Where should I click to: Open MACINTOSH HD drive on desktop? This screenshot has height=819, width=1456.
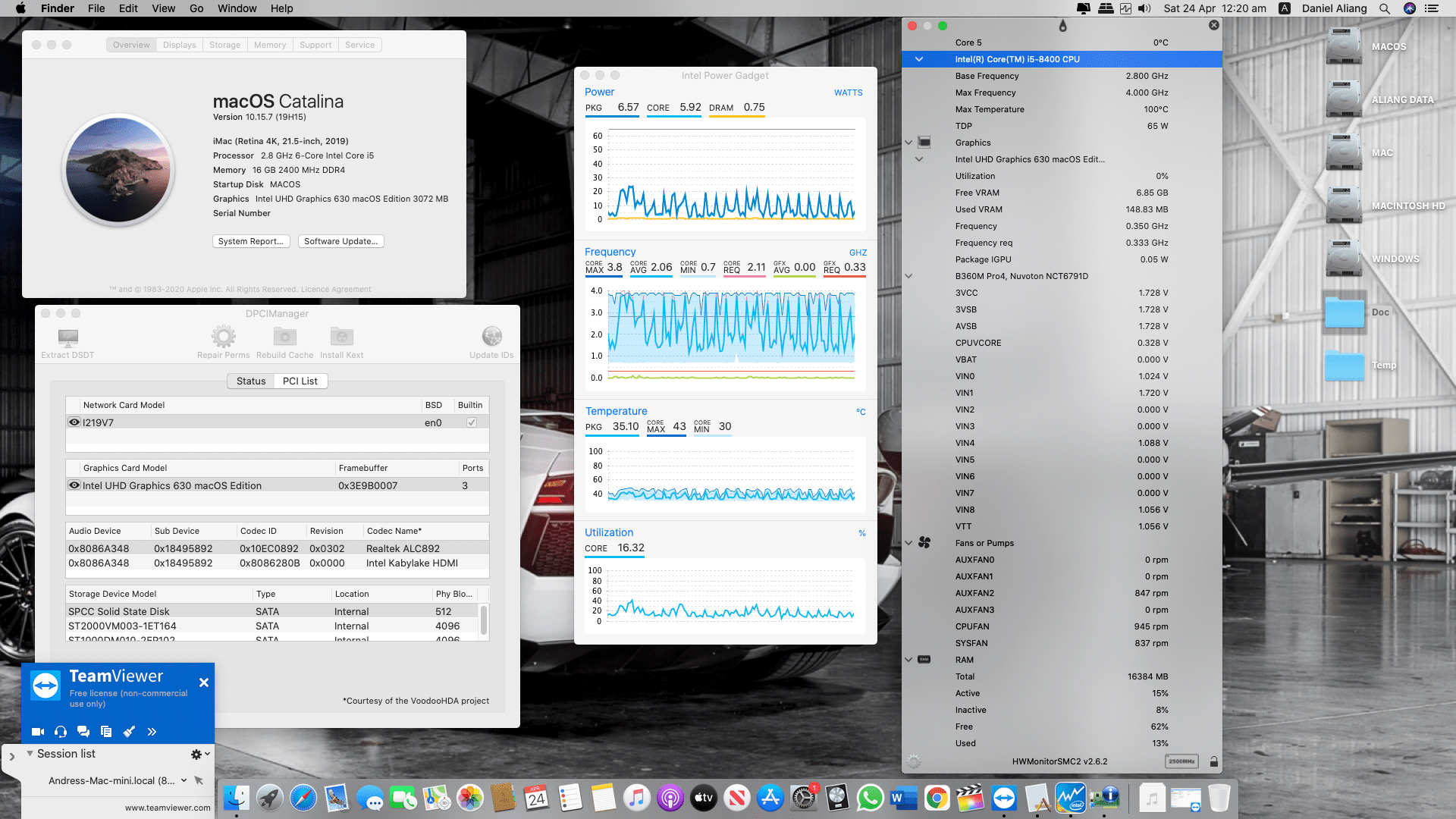[1343, 206]
